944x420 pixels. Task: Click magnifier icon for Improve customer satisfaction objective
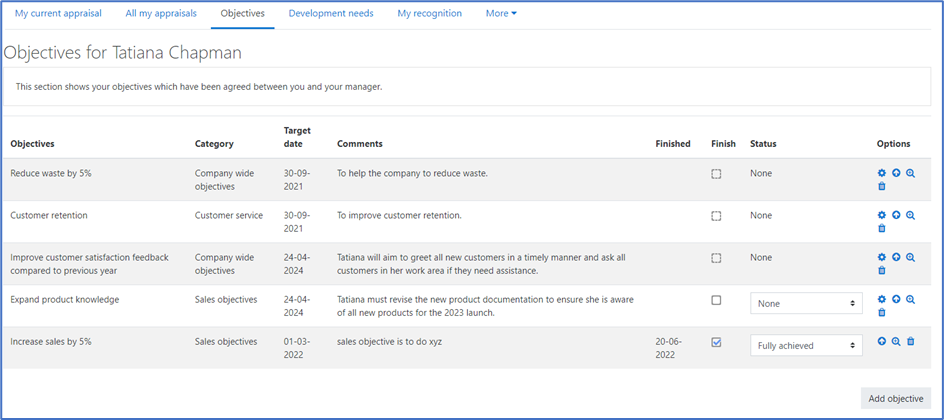(x=910, y=258)
